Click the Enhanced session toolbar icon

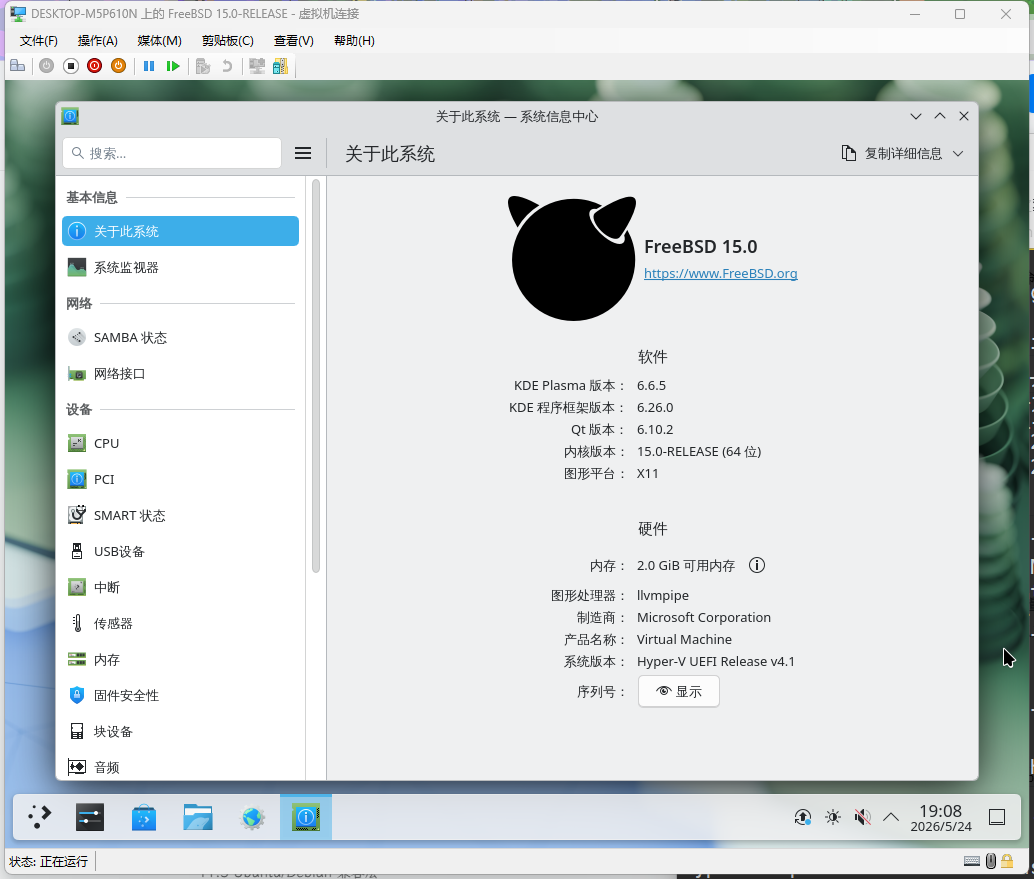tap(257, 66)
